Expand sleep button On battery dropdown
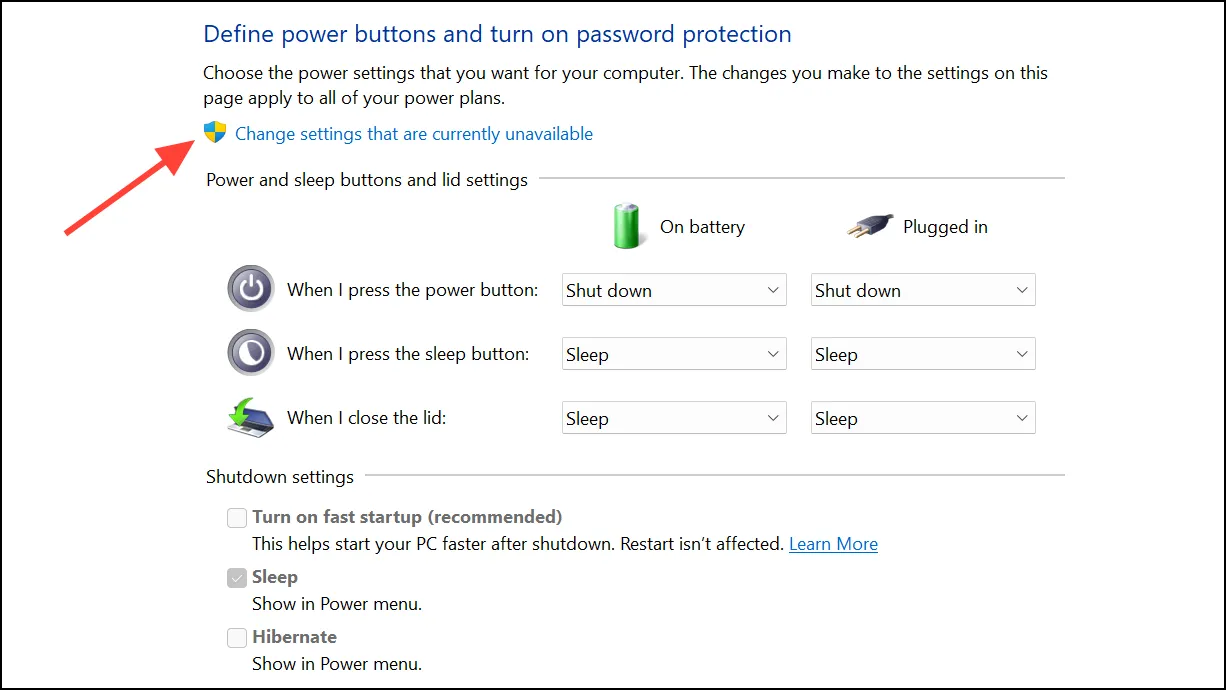The height and width of the screenshot is (690, 1226). pyautogui.click(x=674, y=354)
